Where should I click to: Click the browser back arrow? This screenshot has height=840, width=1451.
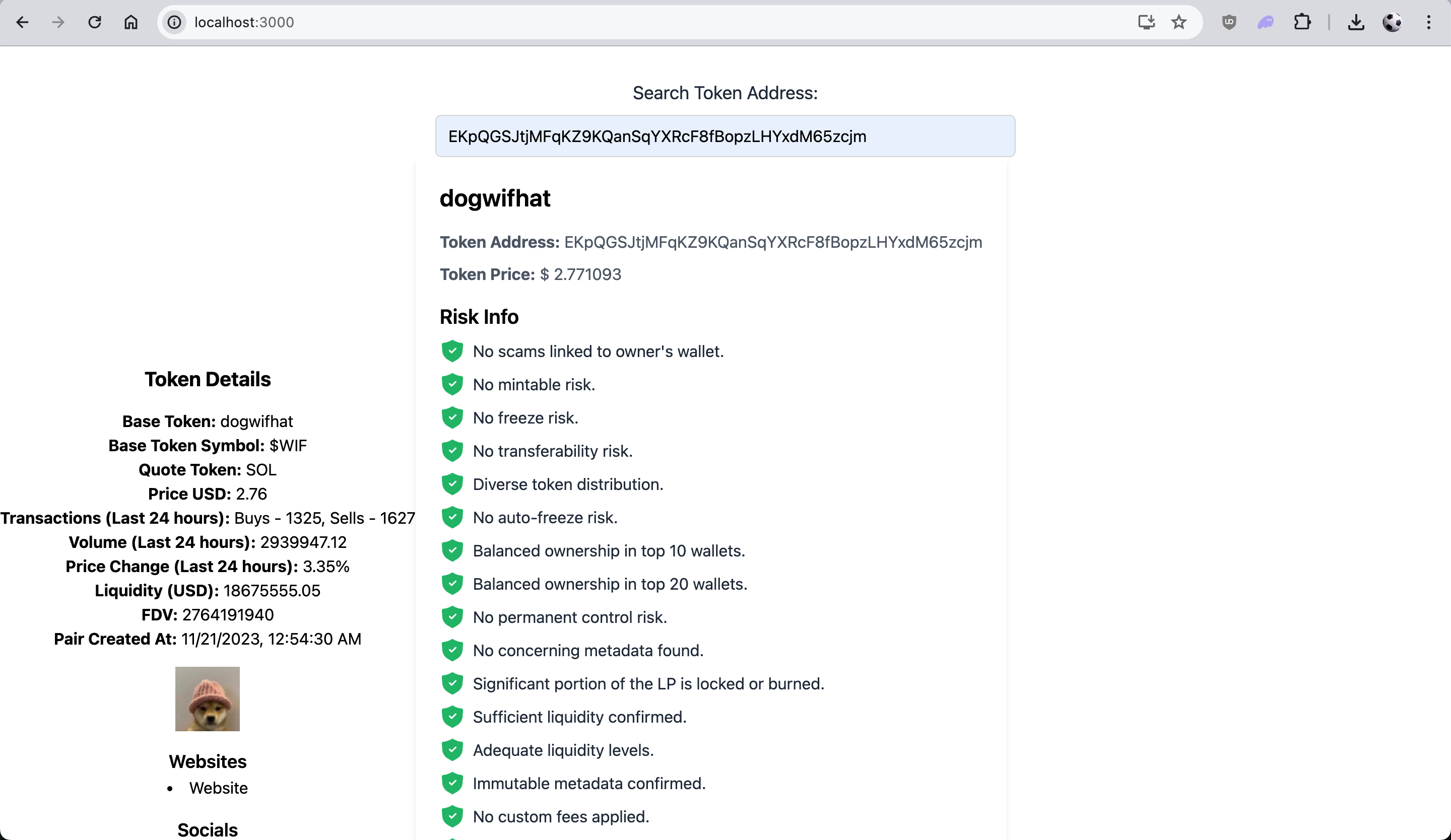pos(23,23)
